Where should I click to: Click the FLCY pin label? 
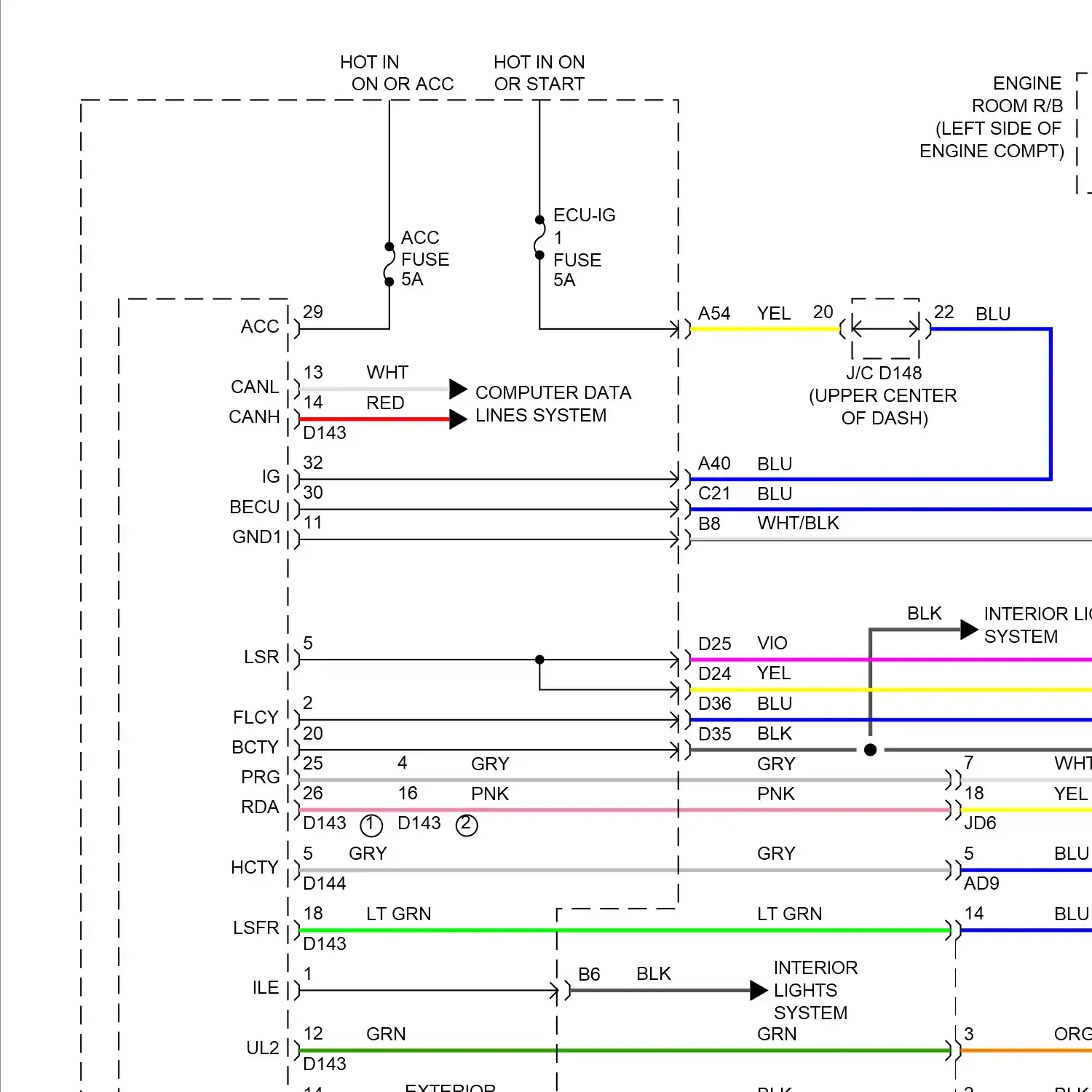[256, 717]
